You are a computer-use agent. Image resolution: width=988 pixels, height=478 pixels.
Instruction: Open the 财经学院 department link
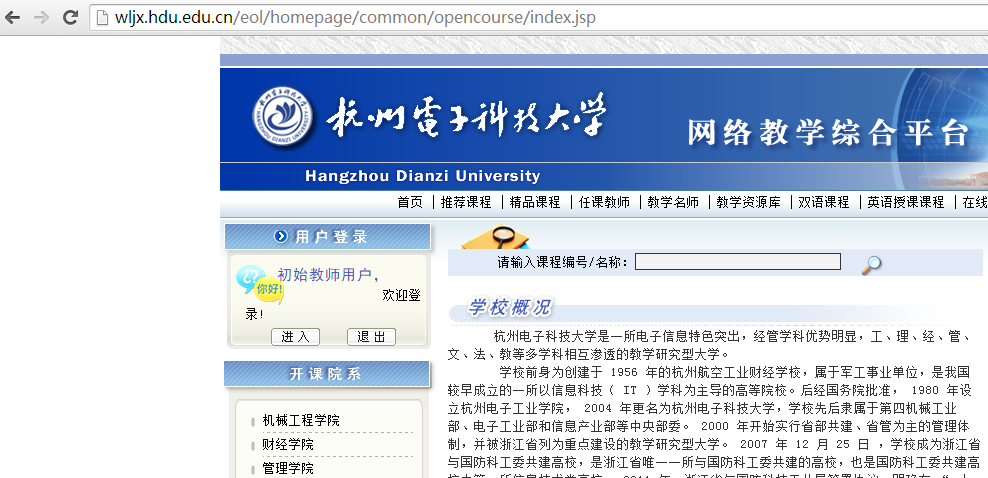[x=288, y=444]
